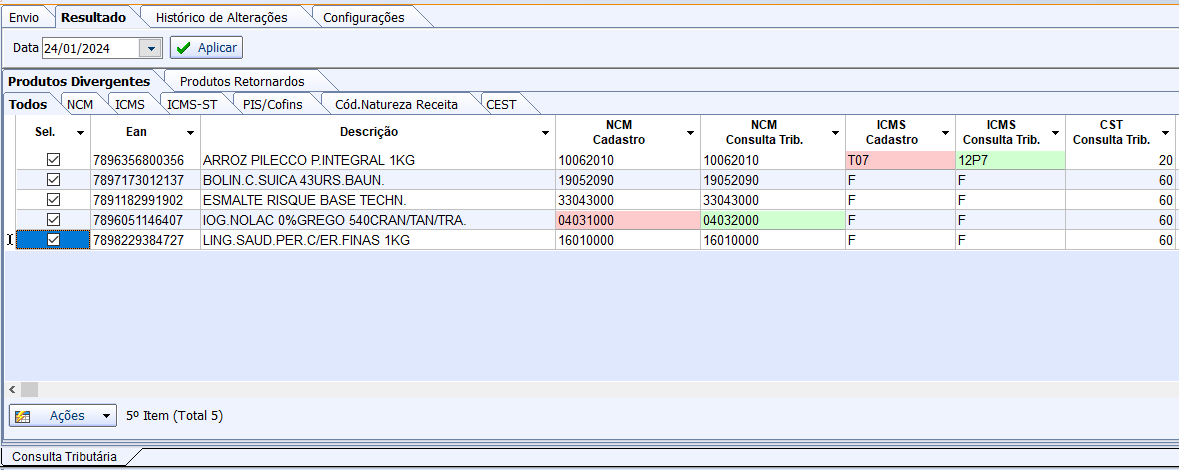Viewport: 1179px width, 470px height.
Task: Uncheck the ARROZ PILECCO row checkbox
Action: click(x=54, y=160)
